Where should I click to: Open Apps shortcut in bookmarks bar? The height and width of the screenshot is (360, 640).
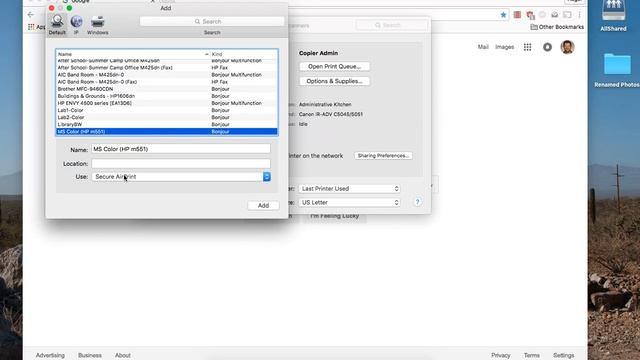tap(36, 27)
